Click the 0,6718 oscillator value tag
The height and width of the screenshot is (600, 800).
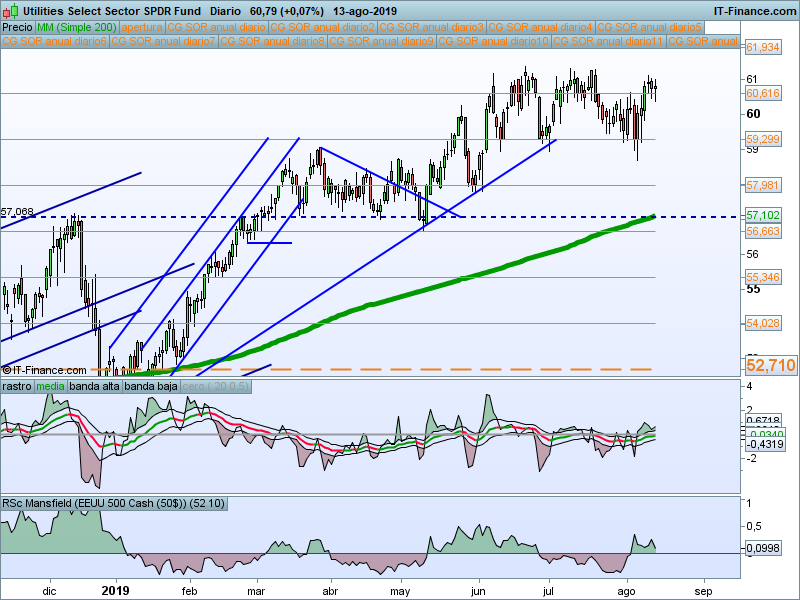pyautogui.click(x=764, y=420)
